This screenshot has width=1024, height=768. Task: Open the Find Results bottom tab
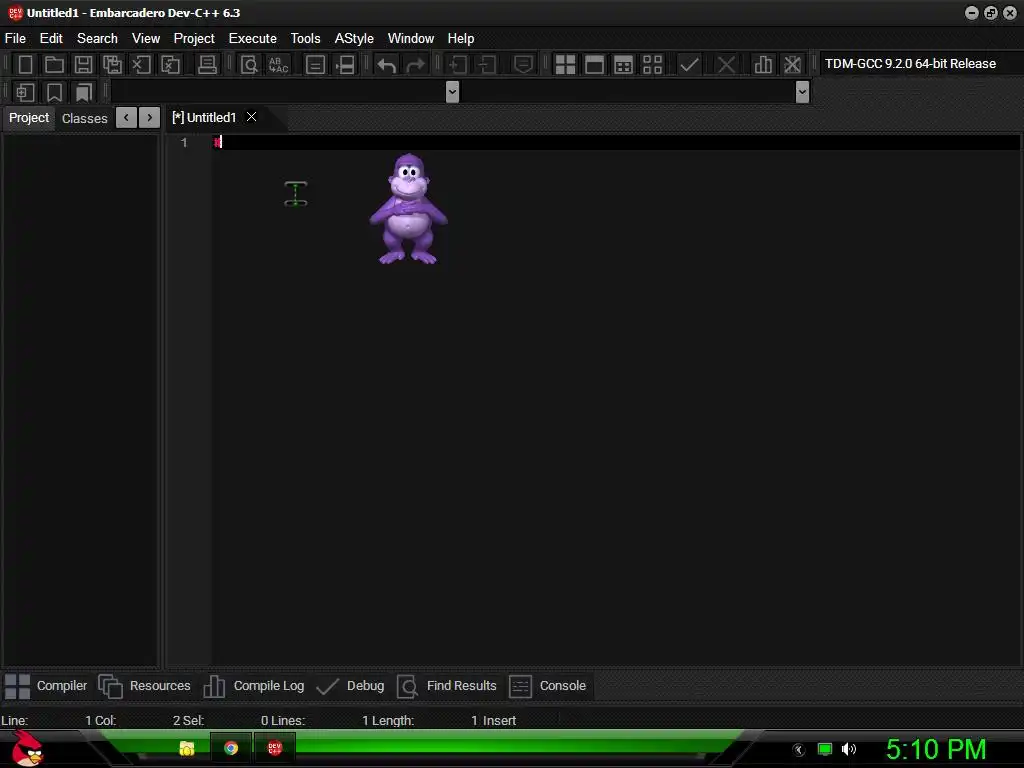pos(447,686)
